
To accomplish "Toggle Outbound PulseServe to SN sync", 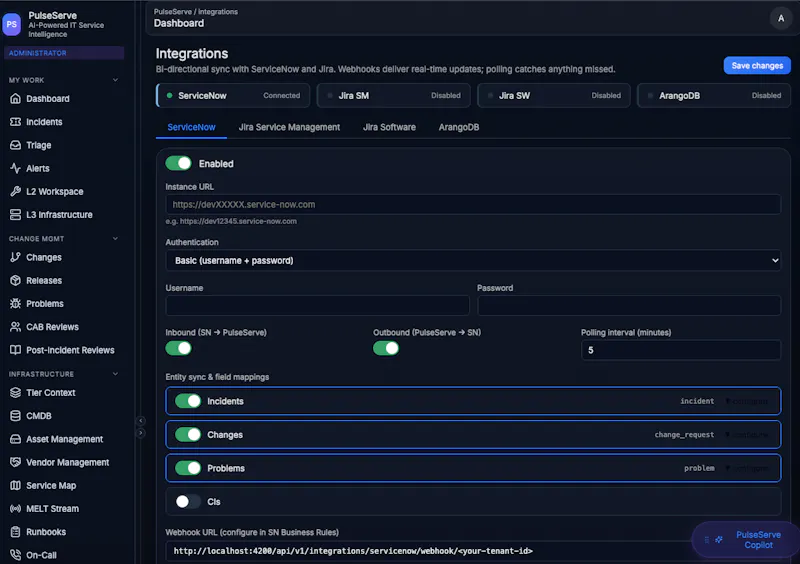I will (386, 348).
